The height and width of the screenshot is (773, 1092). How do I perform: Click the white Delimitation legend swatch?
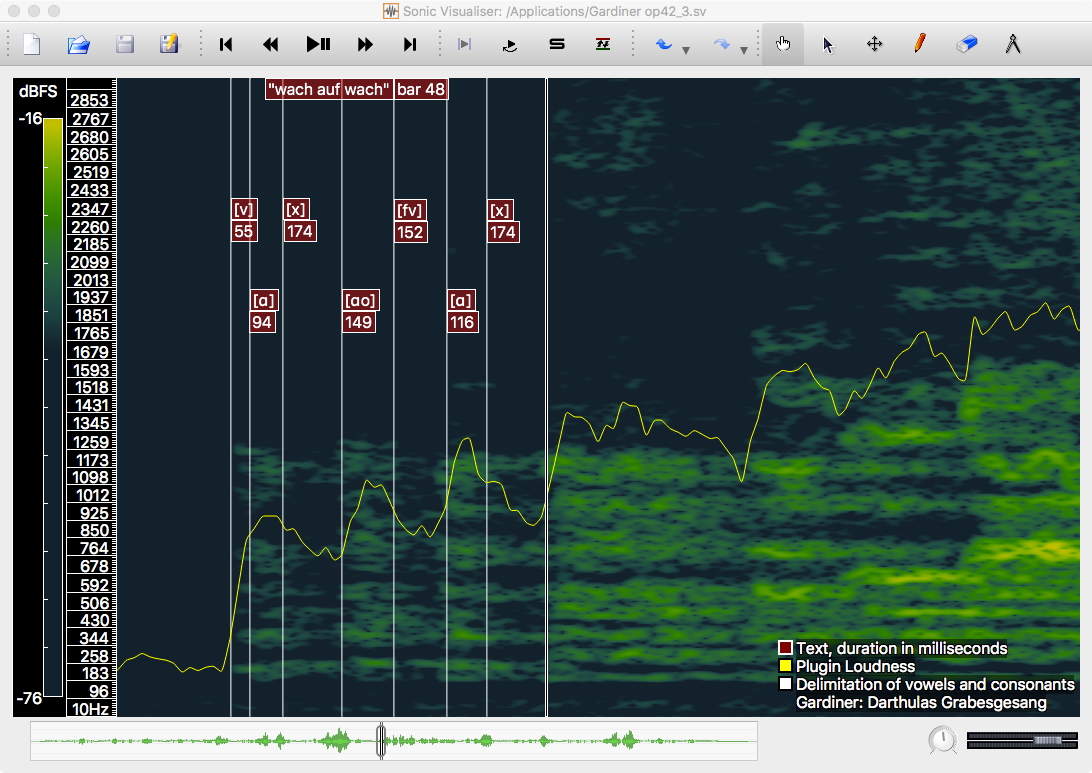click(785, 684)
